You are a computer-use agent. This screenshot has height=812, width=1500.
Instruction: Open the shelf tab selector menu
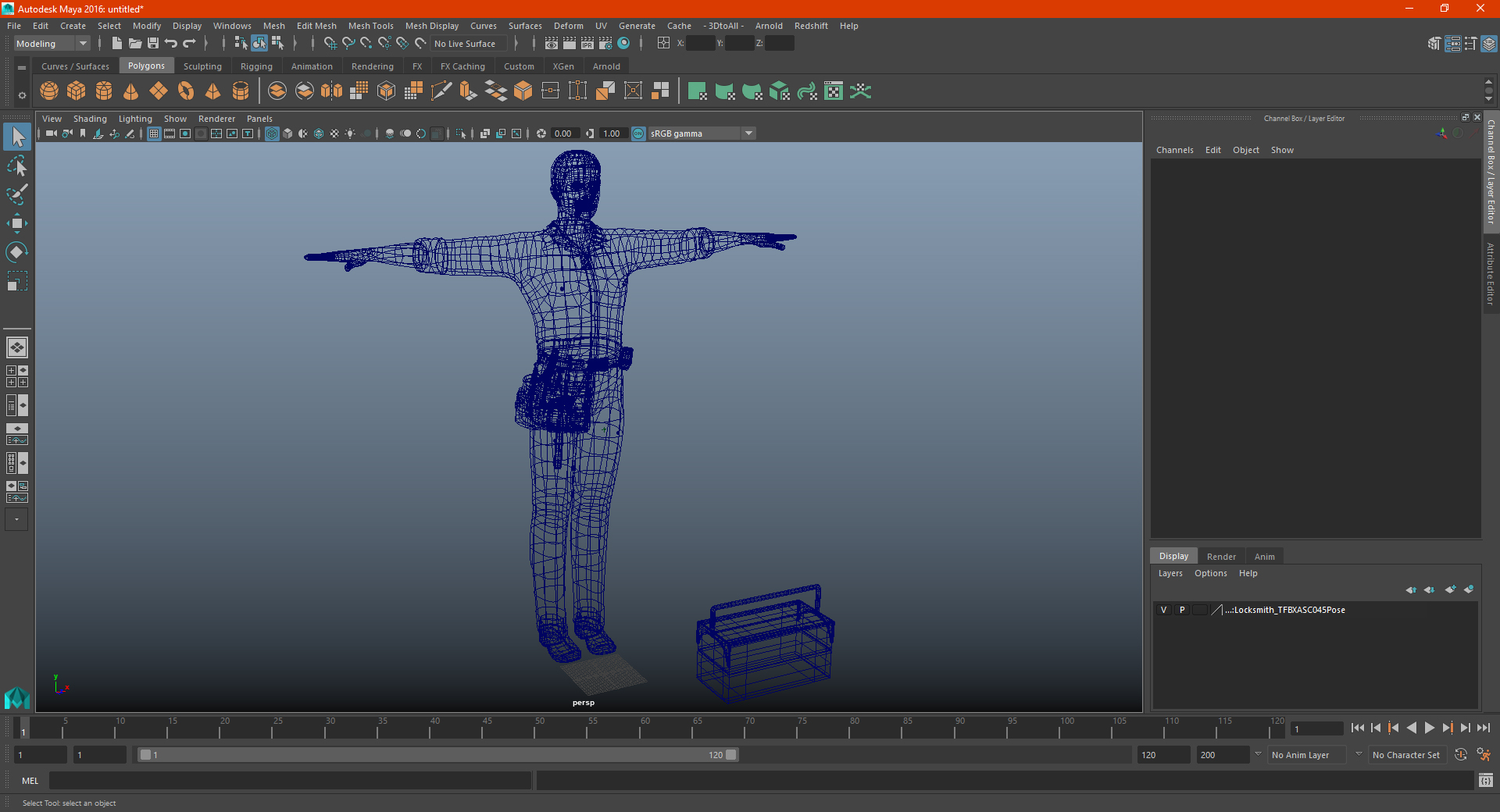pos(22,68)
